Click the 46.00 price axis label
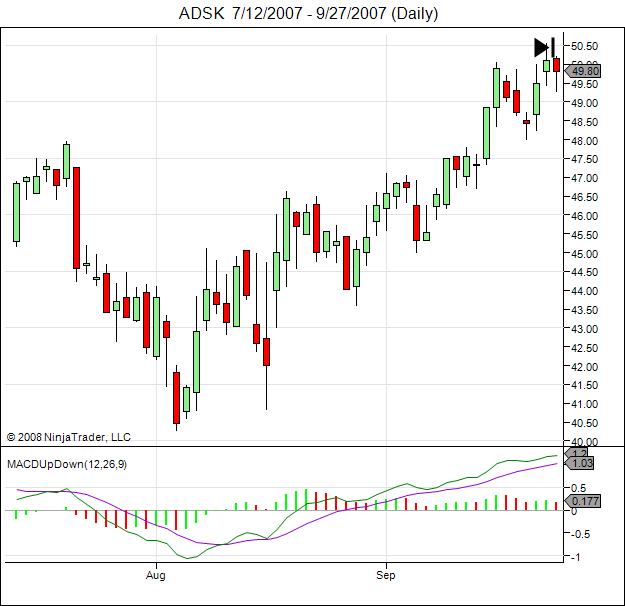Viewport: 625px width, 606px height. (584, 216)
